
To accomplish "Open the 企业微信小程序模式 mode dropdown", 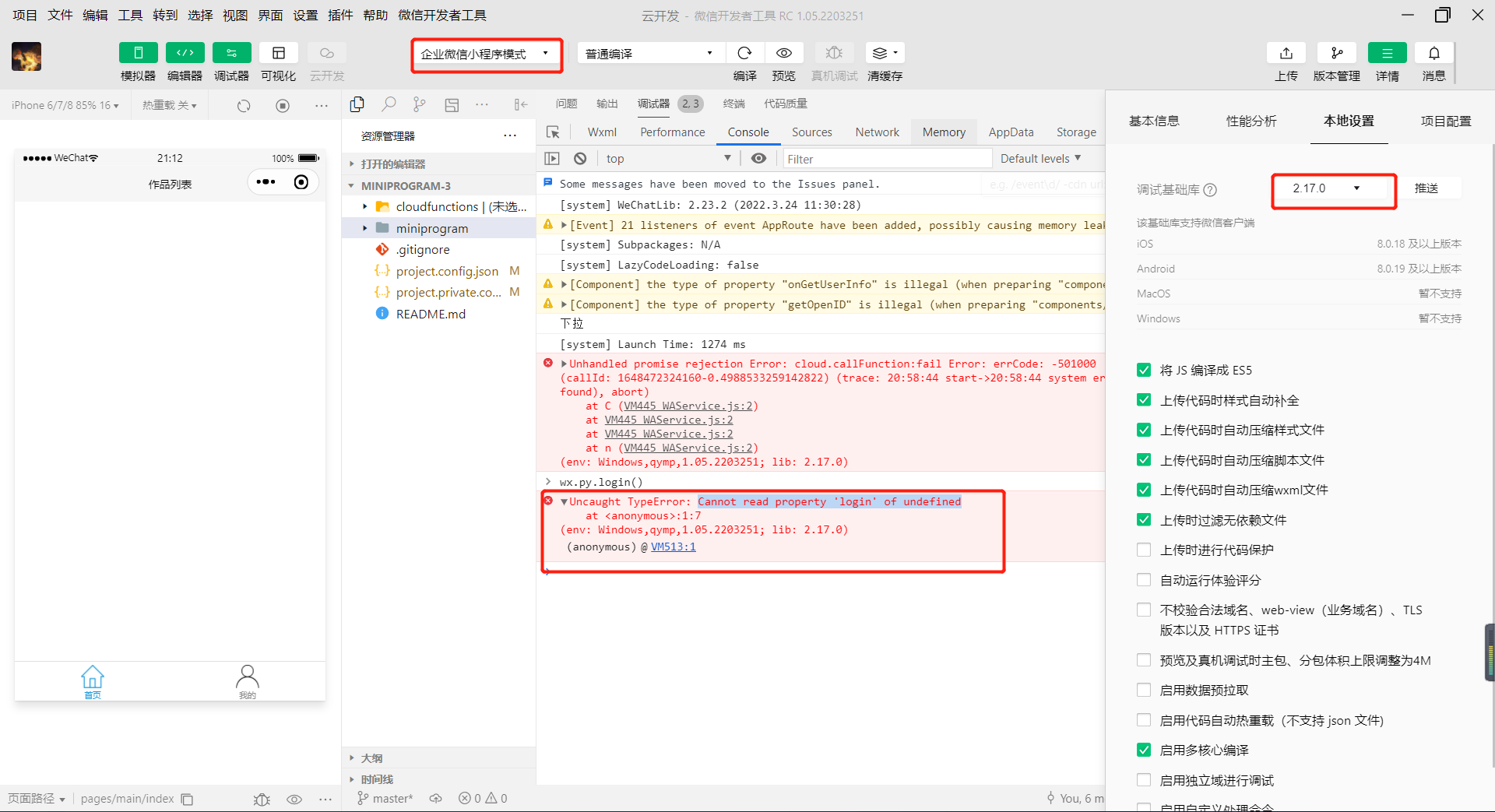I will (x=486, y=54).
